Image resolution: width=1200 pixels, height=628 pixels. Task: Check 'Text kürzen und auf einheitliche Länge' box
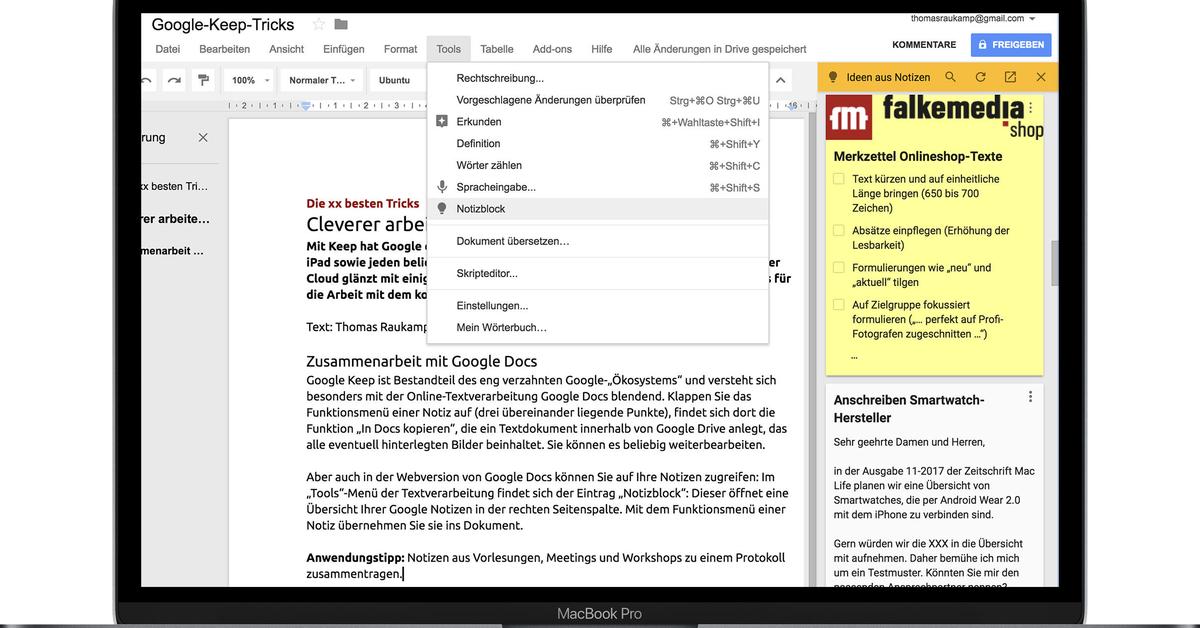tap(839, 179)
